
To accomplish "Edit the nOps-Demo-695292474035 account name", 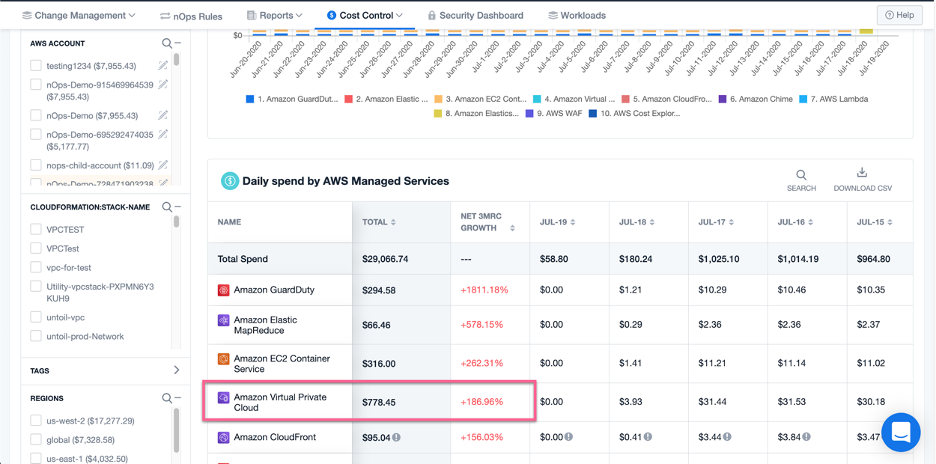I will pyautogui.click(x=162, y=134).
